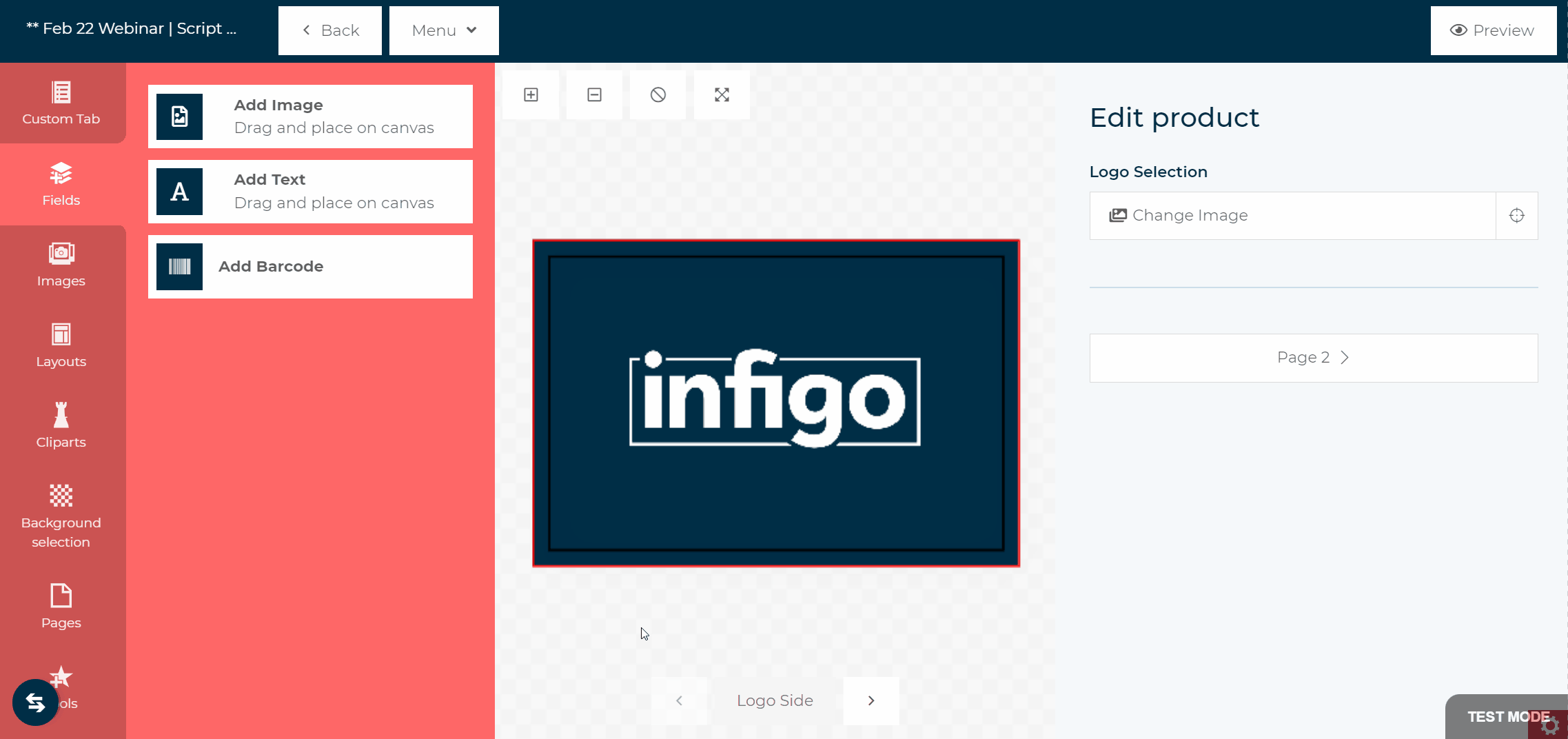Click the round swap arrows button
1568x739 pixels.
pyautogui.click(x=35, y=702)
